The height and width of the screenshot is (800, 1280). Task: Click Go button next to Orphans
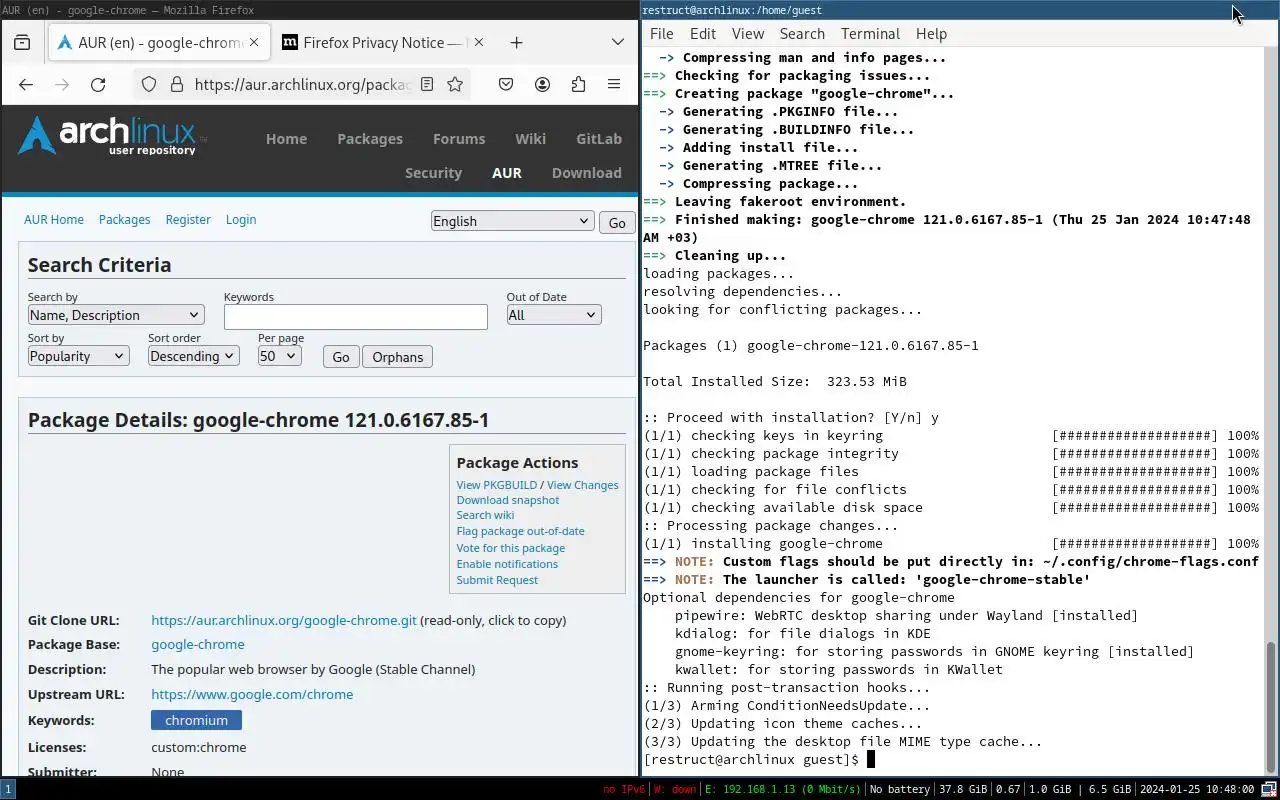tap(341, 357)
